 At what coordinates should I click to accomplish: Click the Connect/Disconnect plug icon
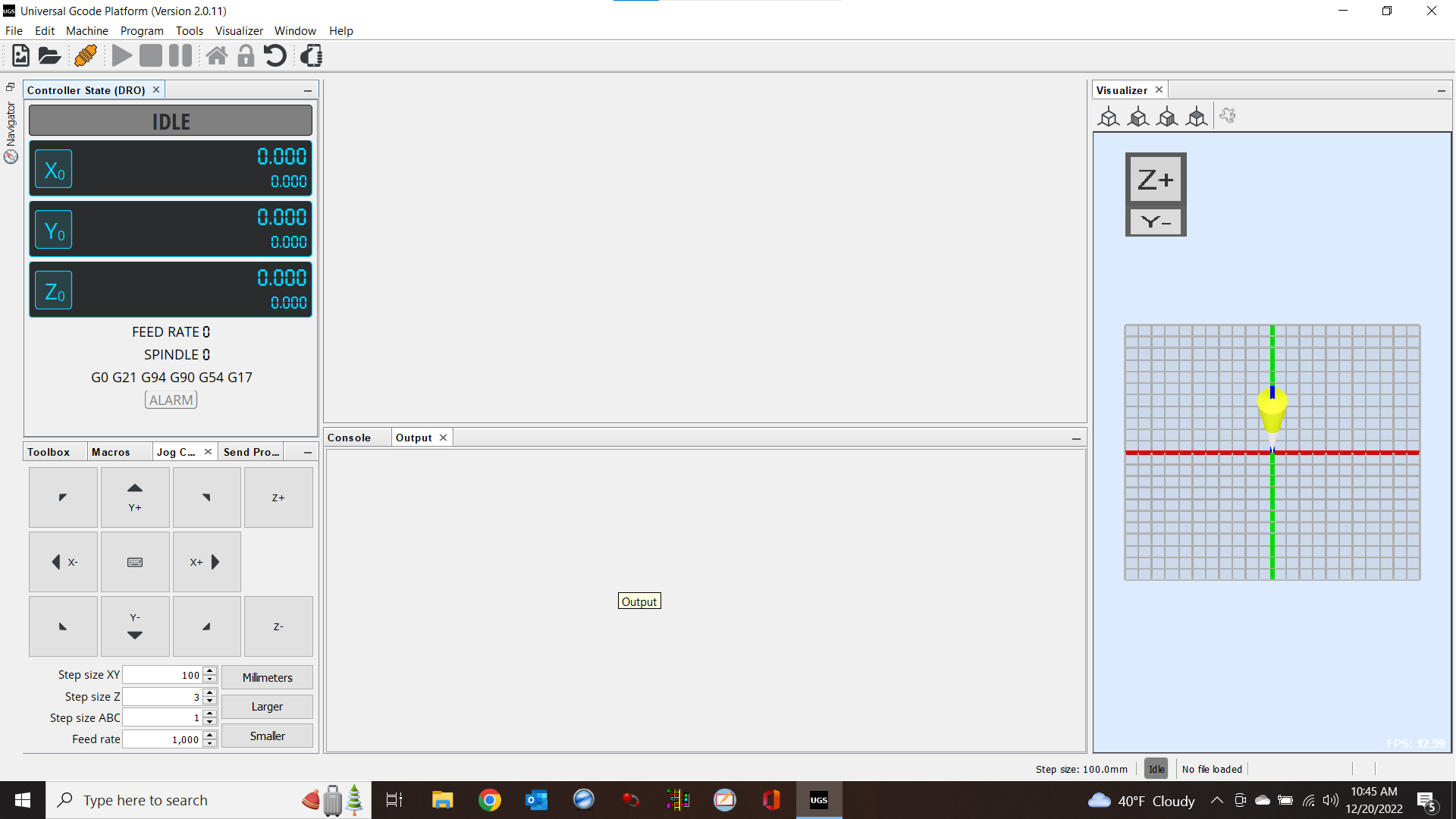(86, 55)
